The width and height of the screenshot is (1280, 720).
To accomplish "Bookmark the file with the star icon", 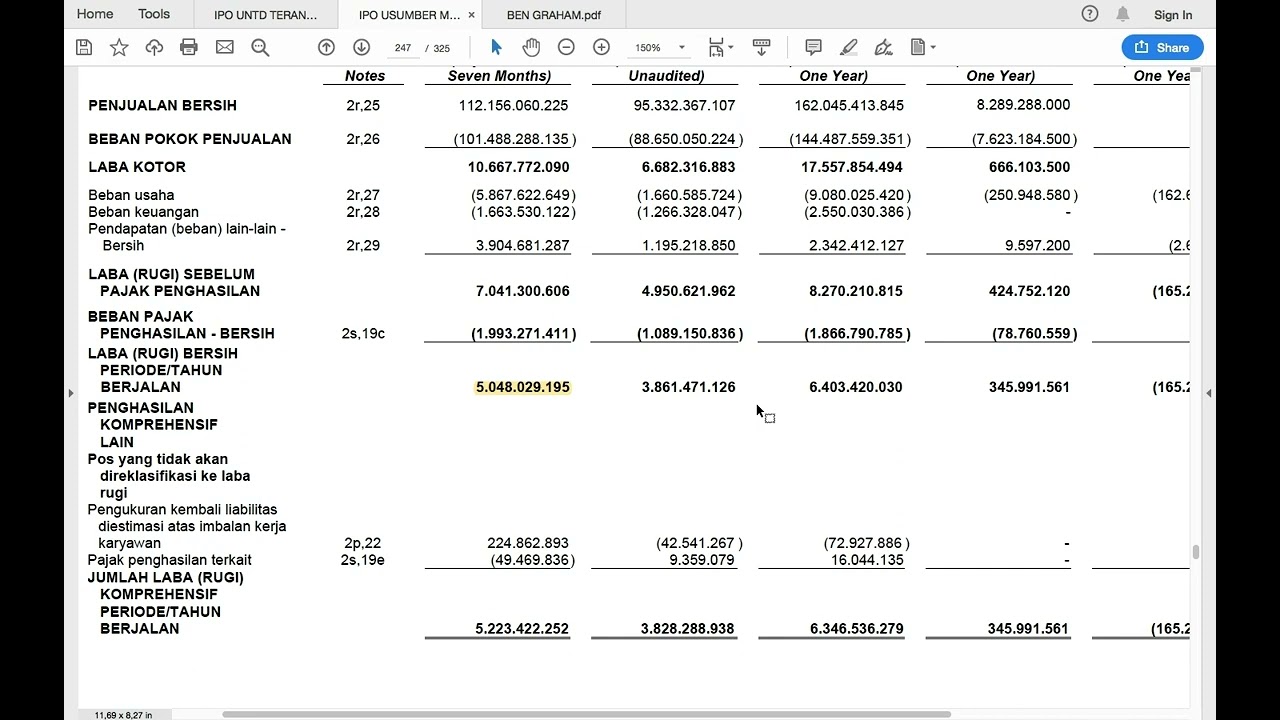I will [x=119, y=47].
